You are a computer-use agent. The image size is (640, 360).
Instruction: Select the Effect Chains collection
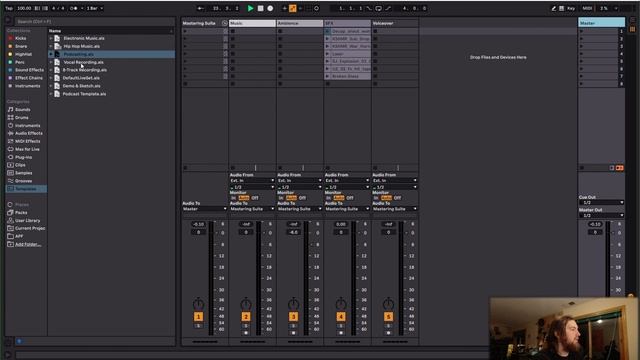29,78
